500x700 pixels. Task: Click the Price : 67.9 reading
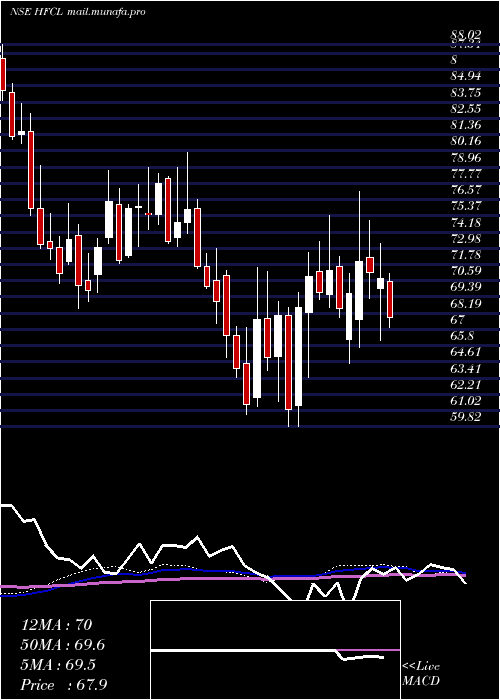click(64, 685)
